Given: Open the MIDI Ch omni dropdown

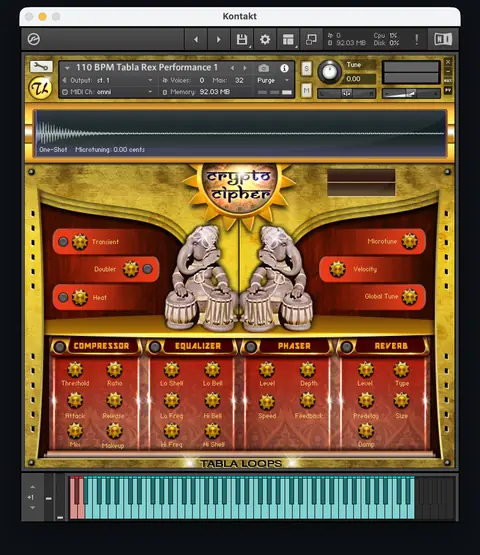Looking at the screenshot, I should [108, 92].
